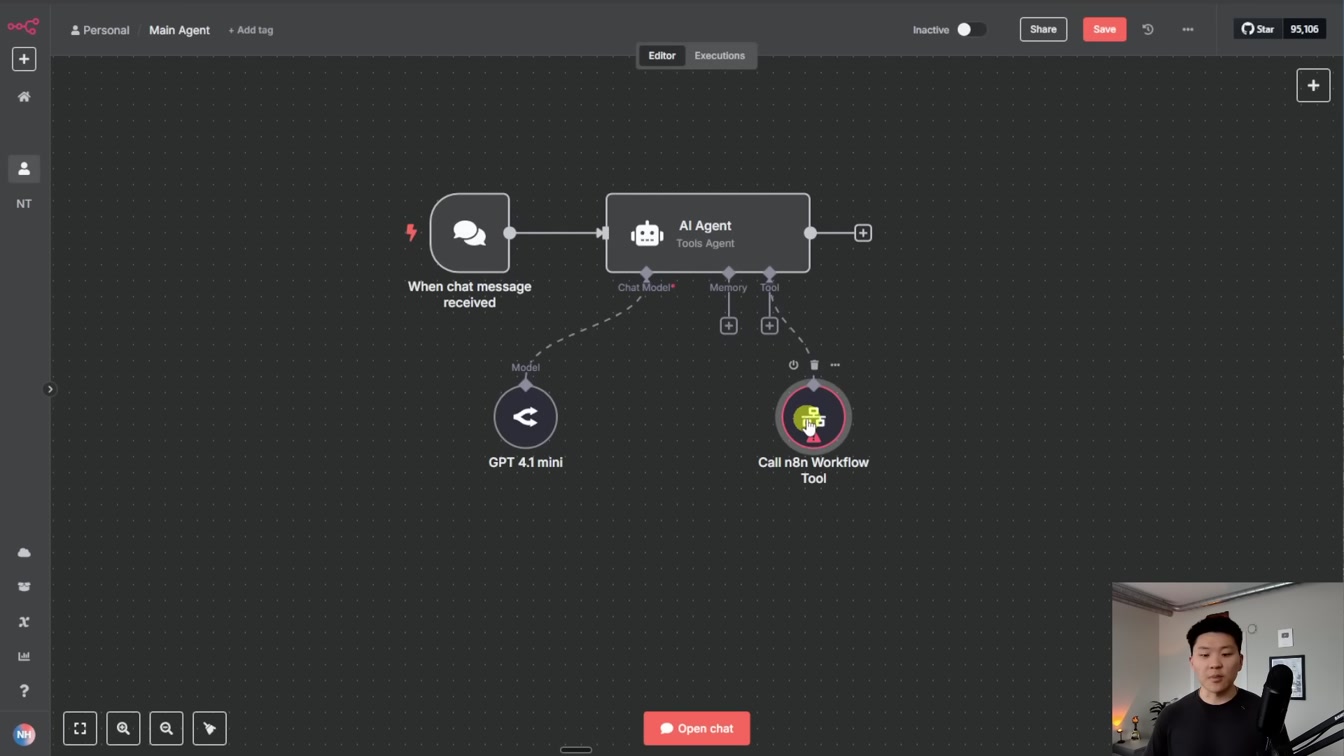Open the nodes panel with canvas plus button
The width and height of the screenshot is (1344, 756).
pos(1313,85)
